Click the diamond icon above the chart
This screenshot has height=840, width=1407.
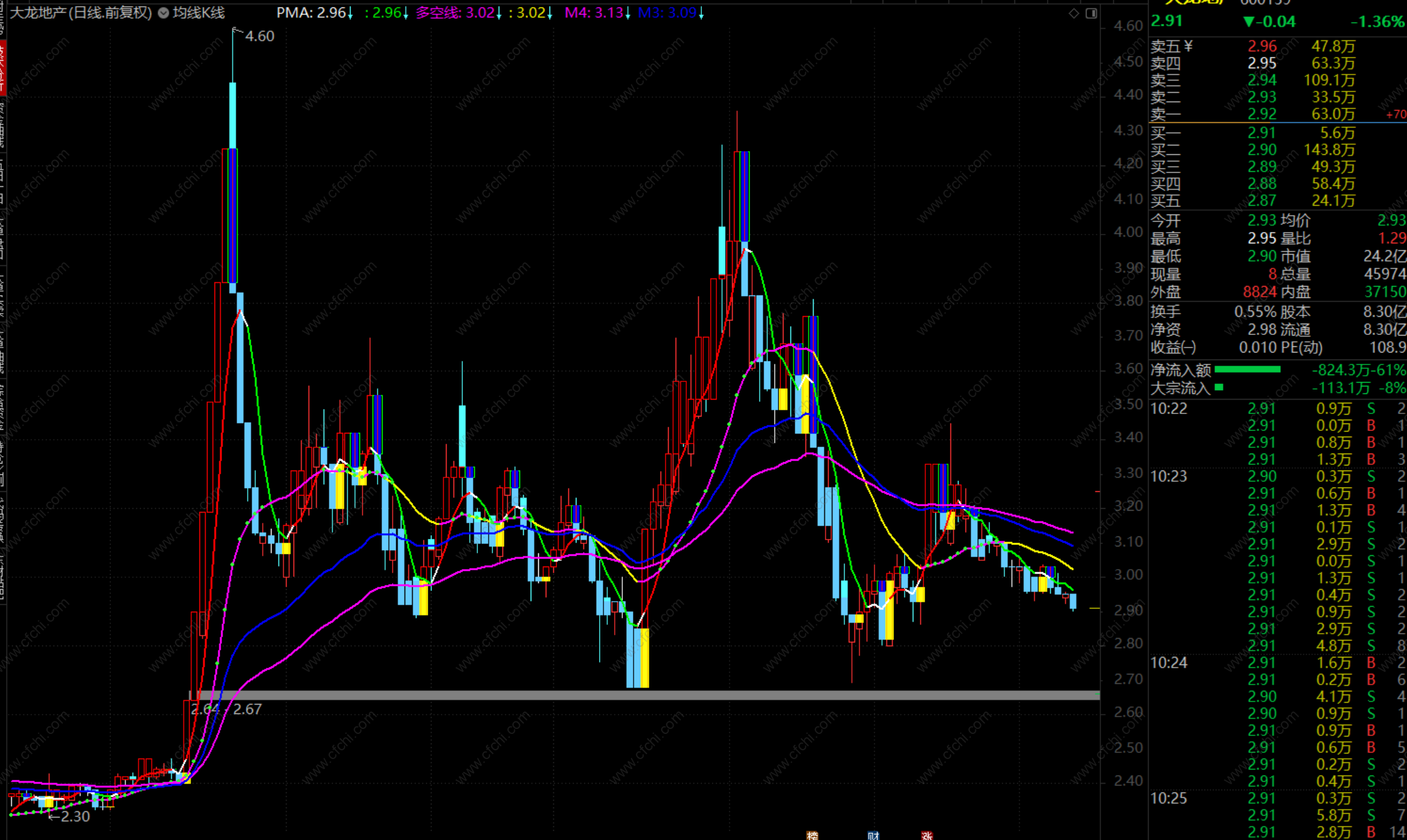click(x=1074, y=13)
